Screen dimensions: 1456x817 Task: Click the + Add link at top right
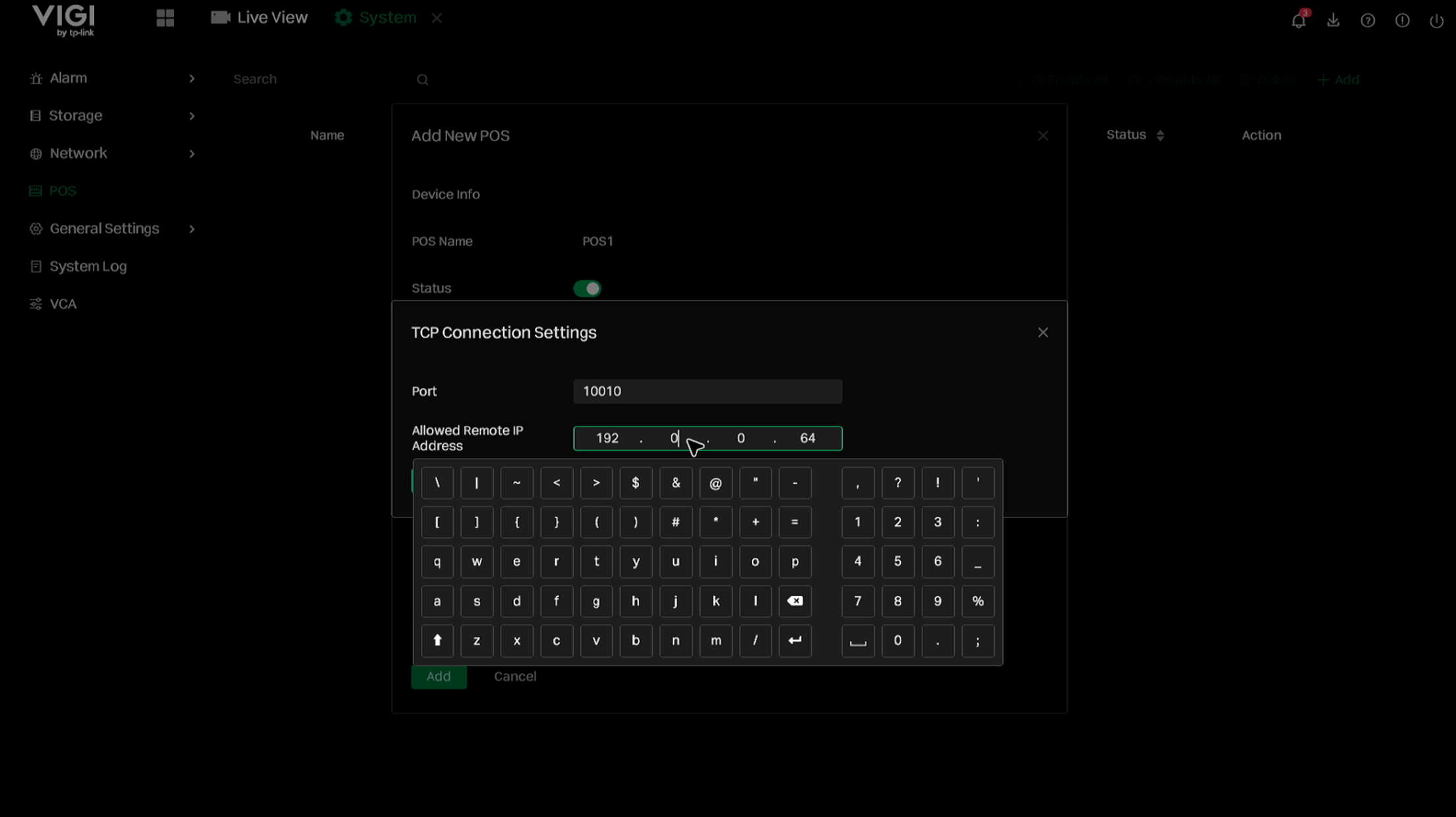1338,80
